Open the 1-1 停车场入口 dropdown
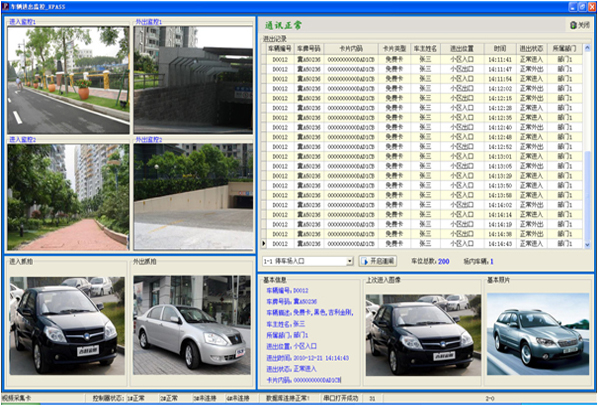This screenshot has width=600, height=407. (349, 261)
